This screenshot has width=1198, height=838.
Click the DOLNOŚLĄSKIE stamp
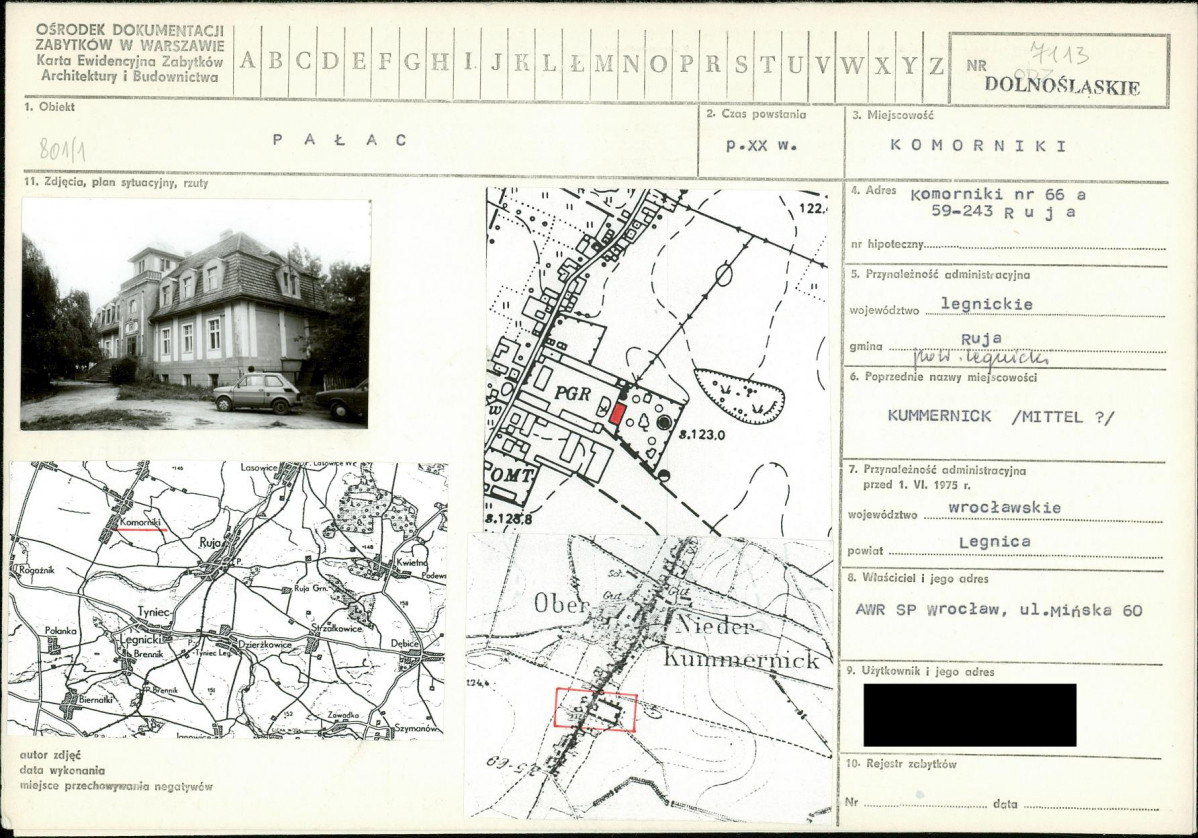[1062, 86]
